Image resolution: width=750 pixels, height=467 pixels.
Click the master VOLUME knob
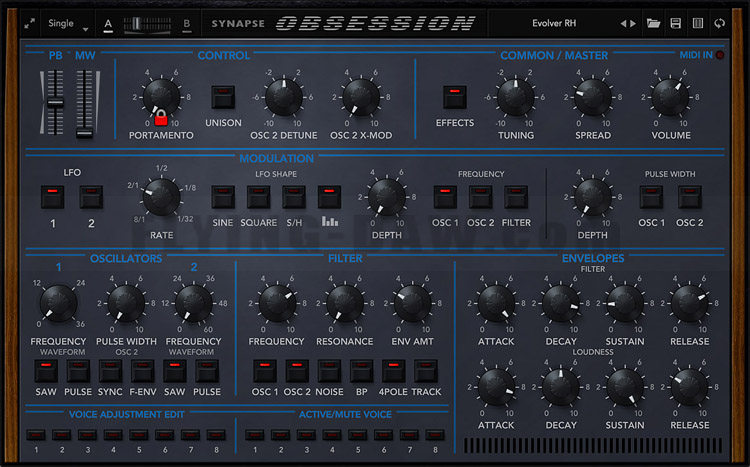click(x=670, y=97)
